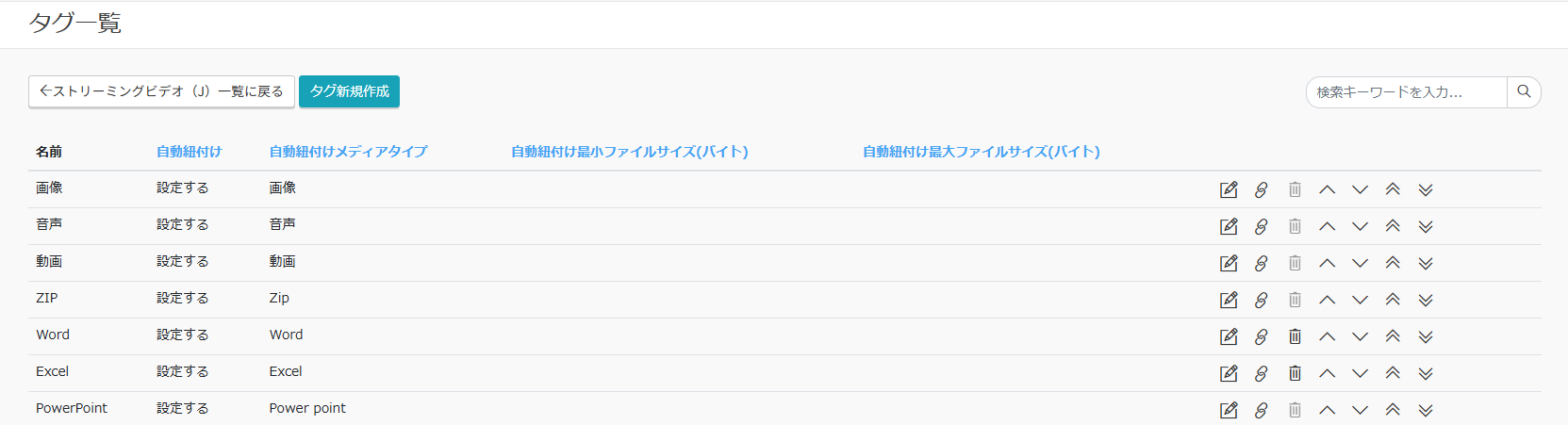Move ZIP tag down one position
Viewport: 1568px width, 425px height.
1360,301
